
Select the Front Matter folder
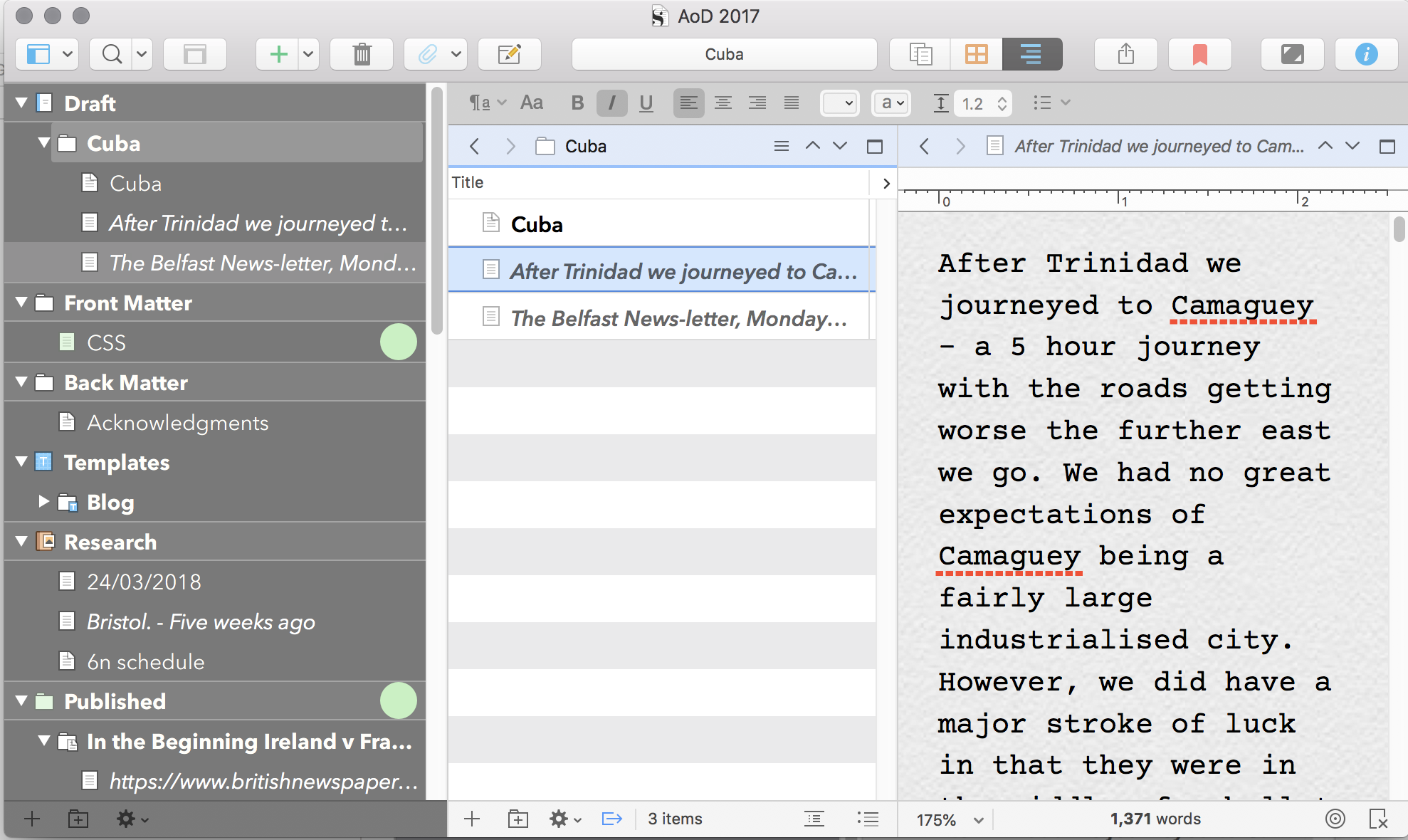214,303
